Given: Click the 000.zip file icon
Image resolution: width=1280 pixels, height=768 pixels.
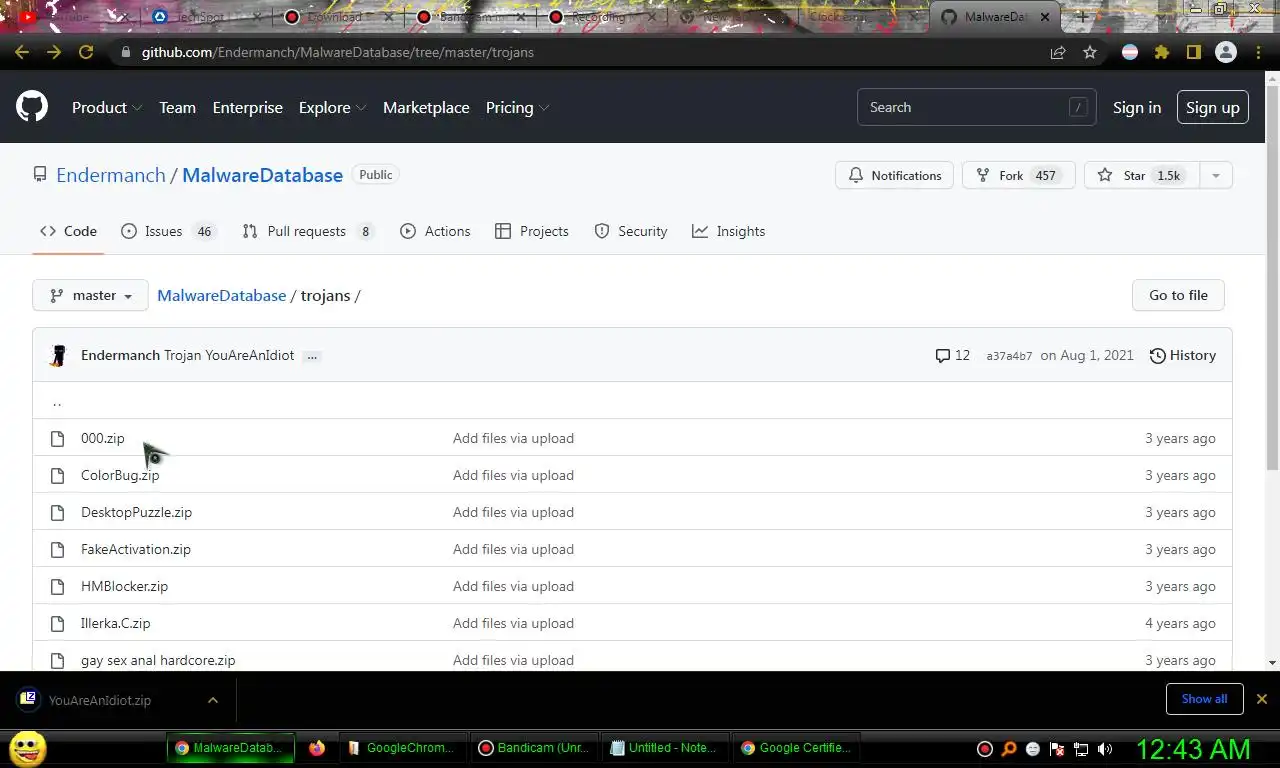Looking at the screenshot, I should click(x=57, y=438).
